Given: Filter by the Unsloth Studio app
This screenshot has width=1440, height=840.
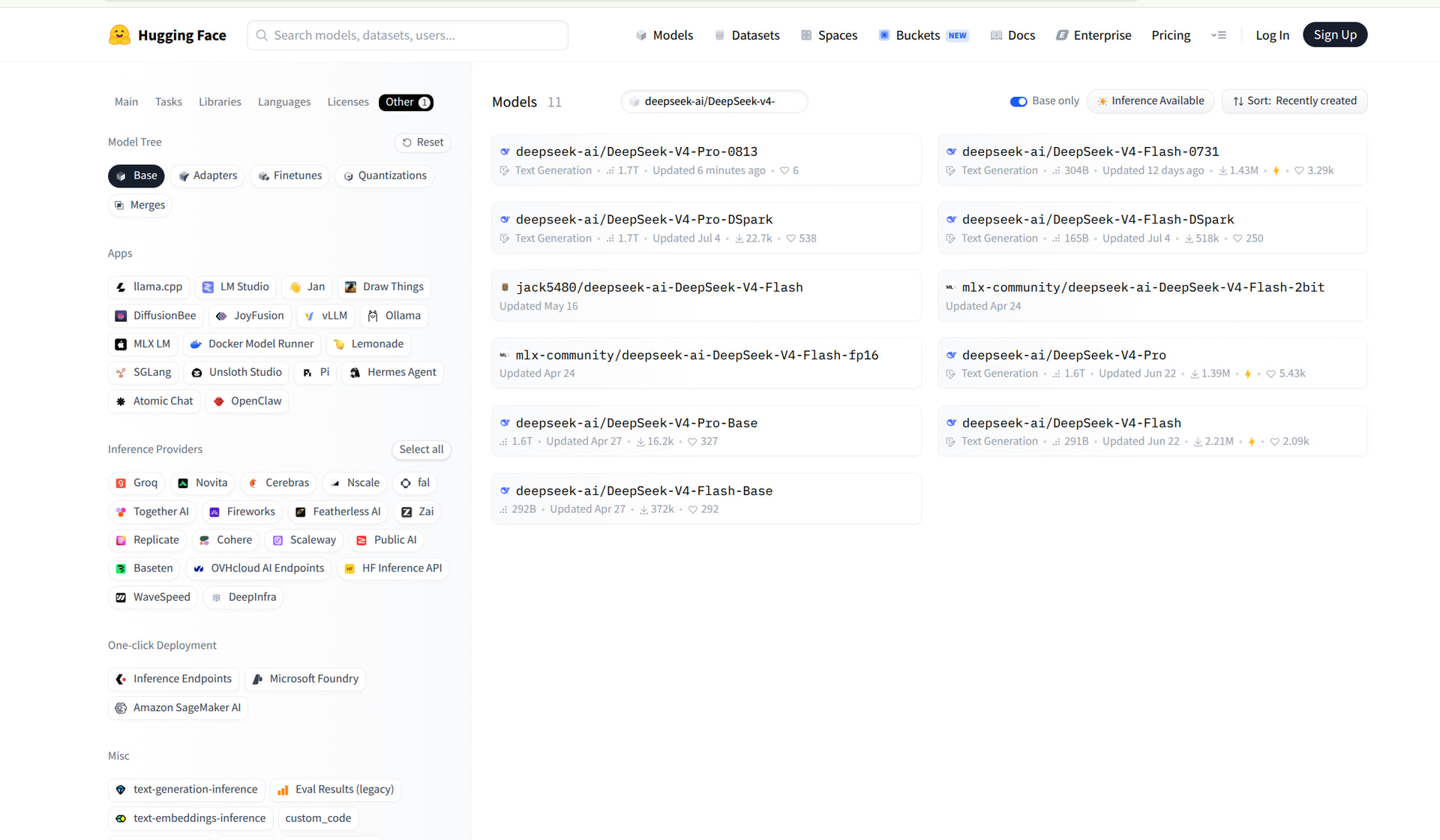Looking at the screenshot, I should click(x=236, y=373).
